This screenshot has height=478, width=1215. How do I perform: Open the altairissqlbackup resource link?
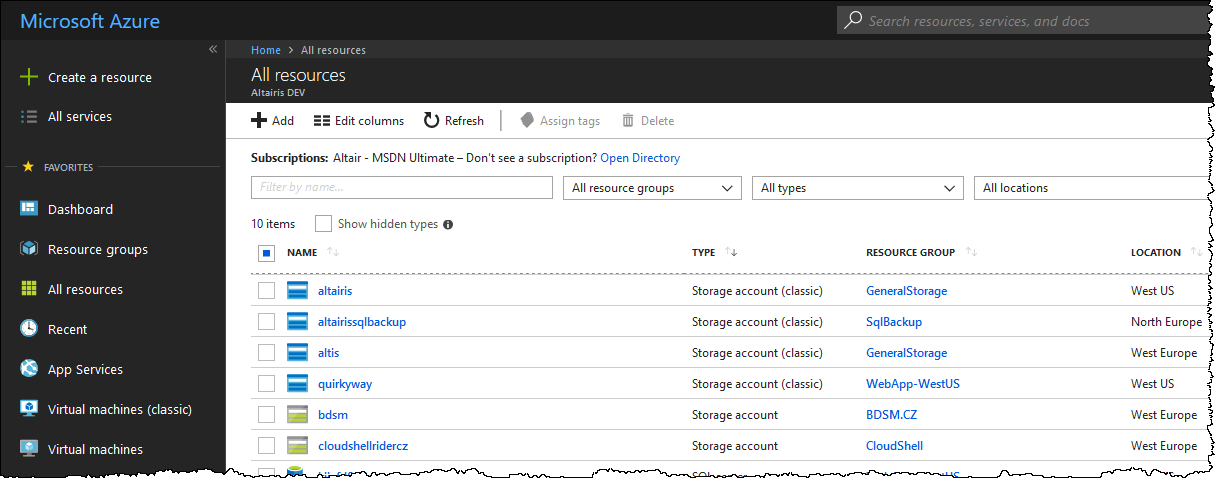[361, 322]
